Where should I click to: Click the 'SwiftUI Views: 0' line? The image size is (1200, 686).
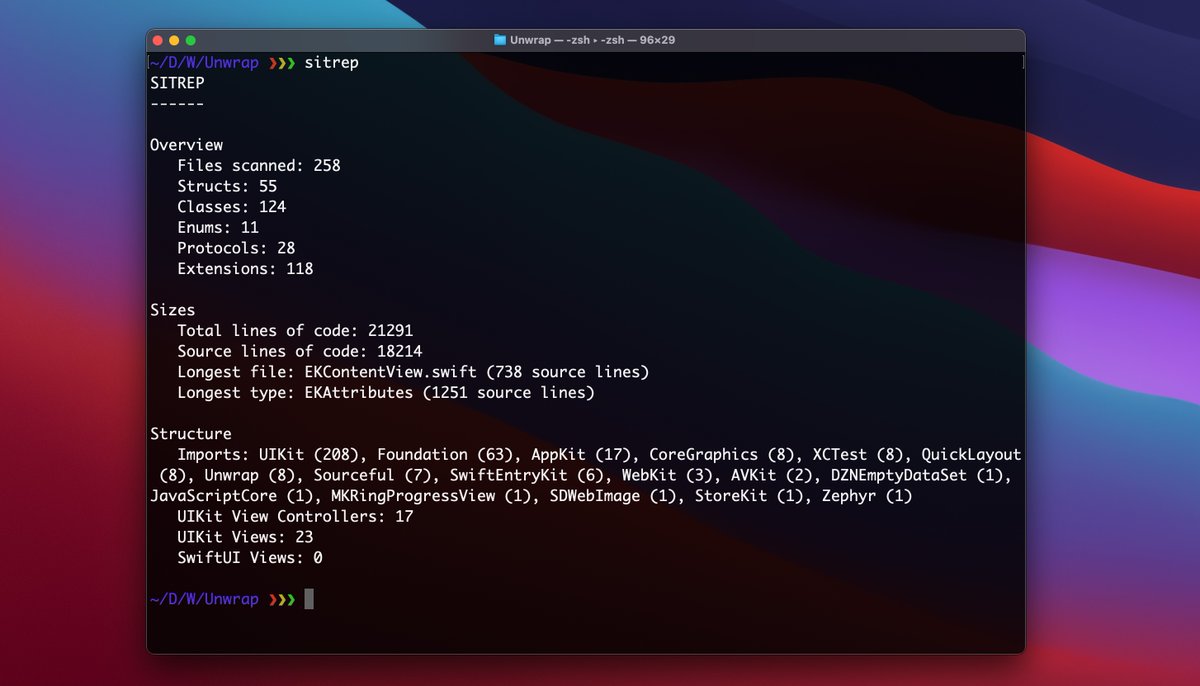250,558
